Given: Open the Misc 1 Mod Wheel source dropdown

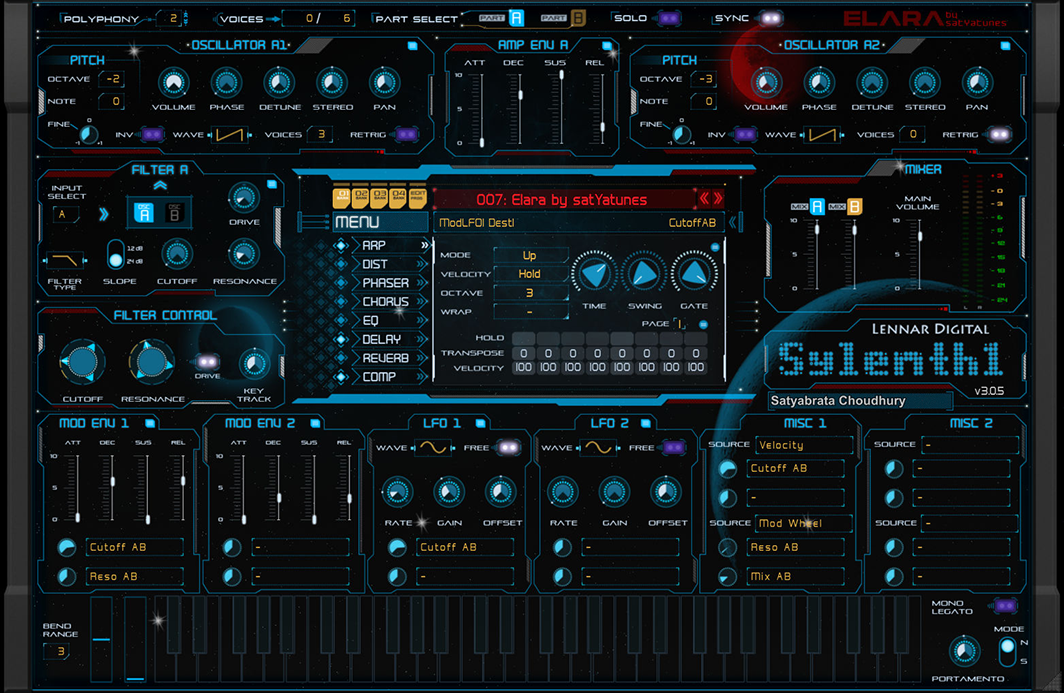Looking at the screenshot, I should pyautogui.click(x=803, y=523).
